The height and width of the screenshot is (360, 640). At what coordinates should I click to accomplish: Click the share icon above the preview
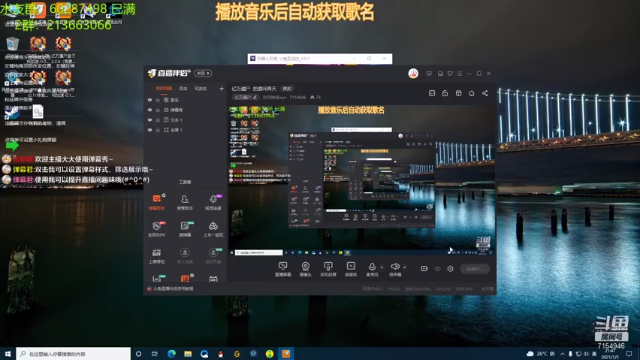tap(485, 93)
